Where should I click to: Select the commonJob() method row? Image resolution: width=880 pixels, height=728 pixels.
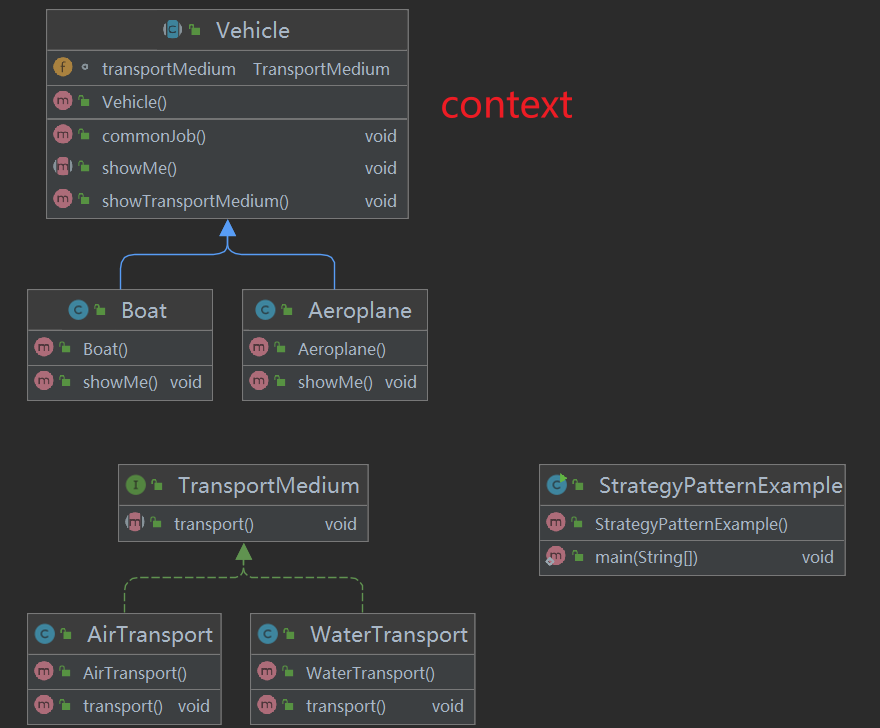[227, 136]
